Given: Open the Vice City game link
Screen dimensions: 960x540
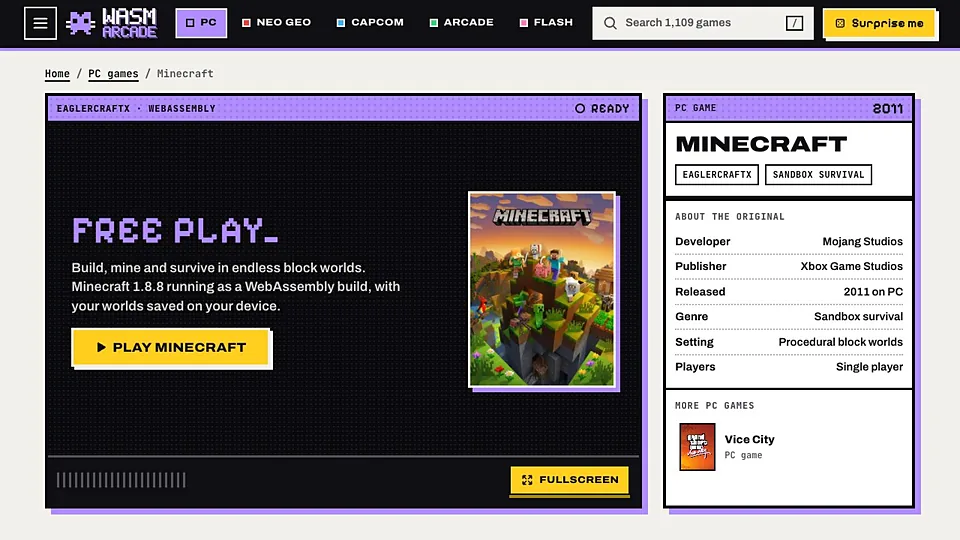Looking at the screenshot, I should (x=749, y=439).
